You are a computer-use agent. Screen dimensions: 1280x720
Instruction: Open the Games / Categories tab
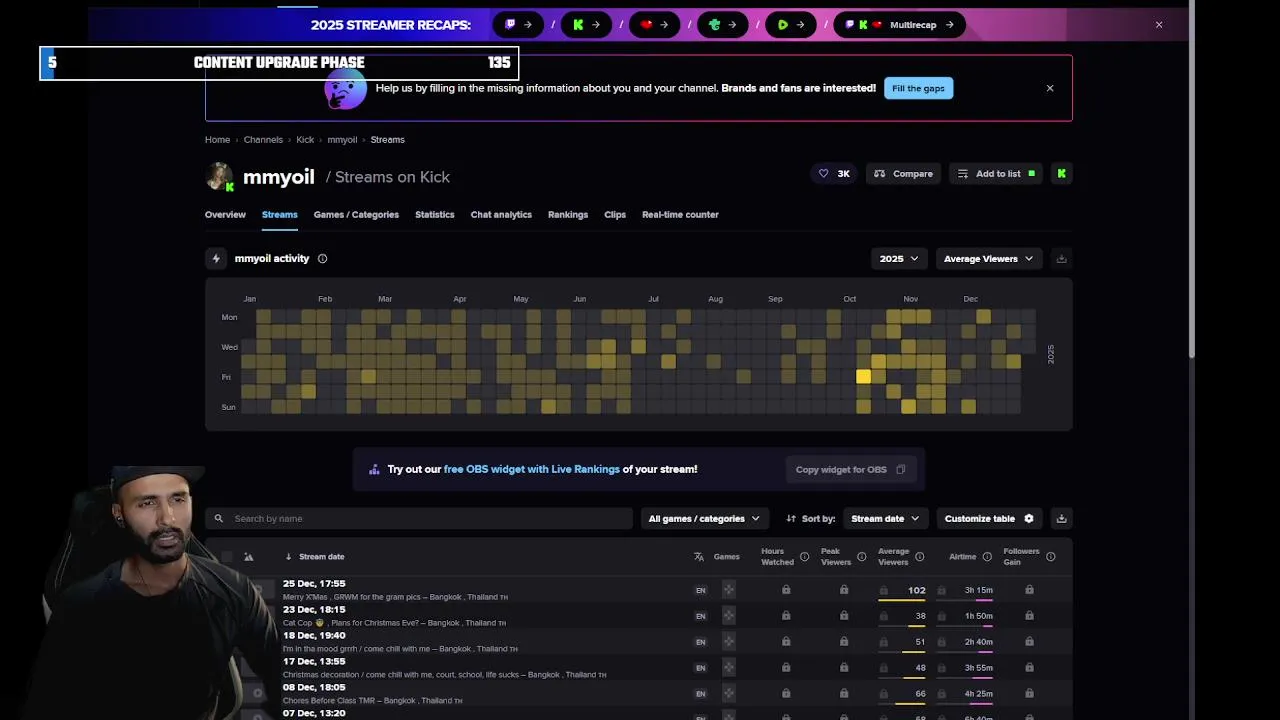(x=356, y=214)
